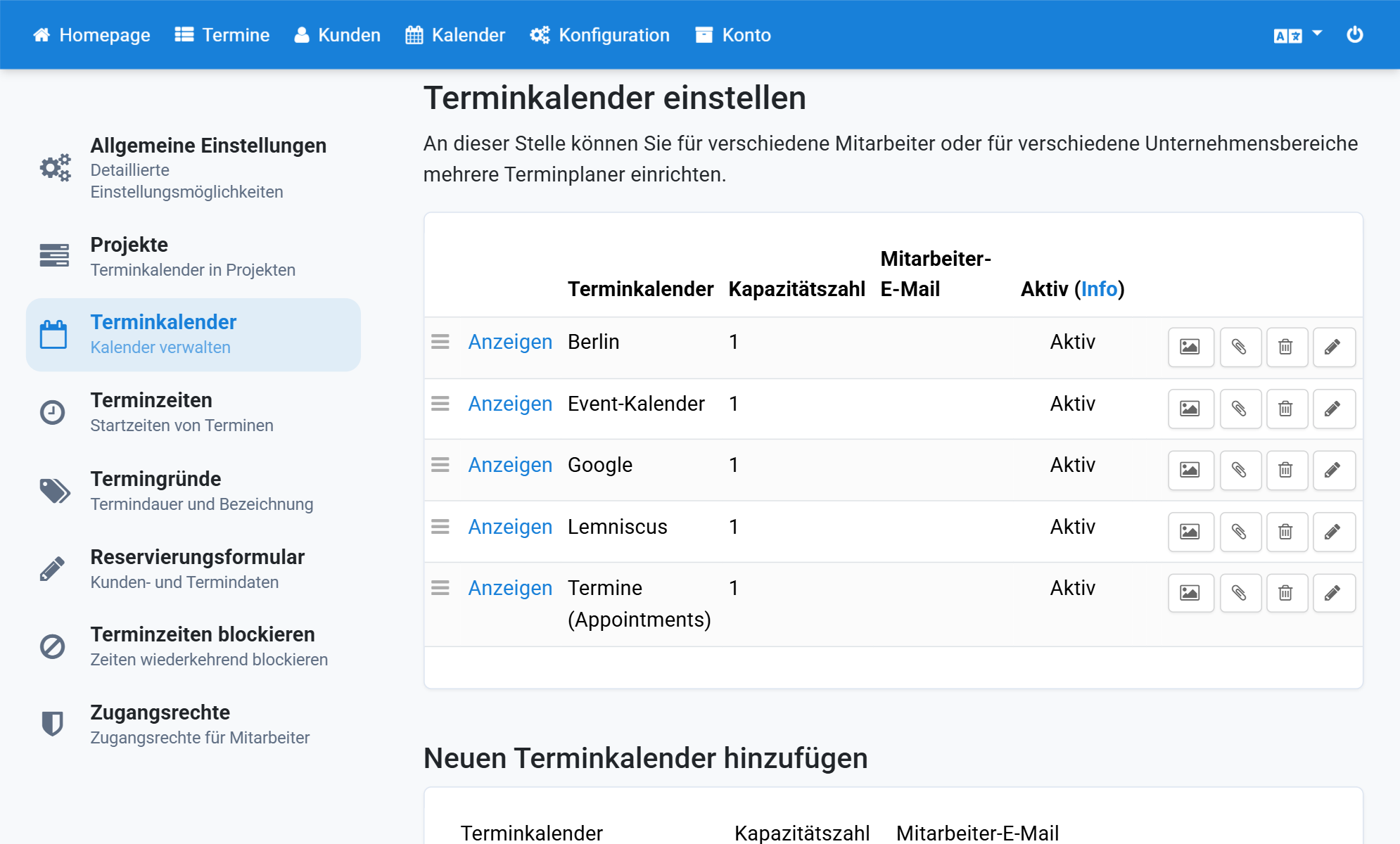Open the Konfiguration menu
This screenshot has height=844, width=1400.
click(599, 35)
